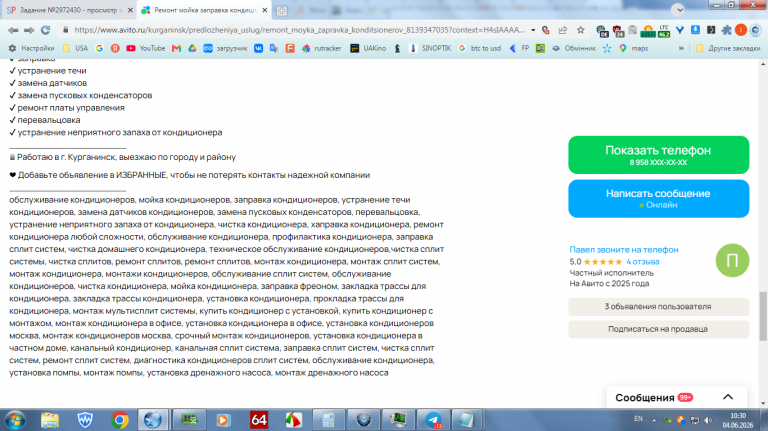Image resolution: width=768 pixels, height=431 pixels.
Task: Click the browser forward arrow
Action: coord(29,30)
